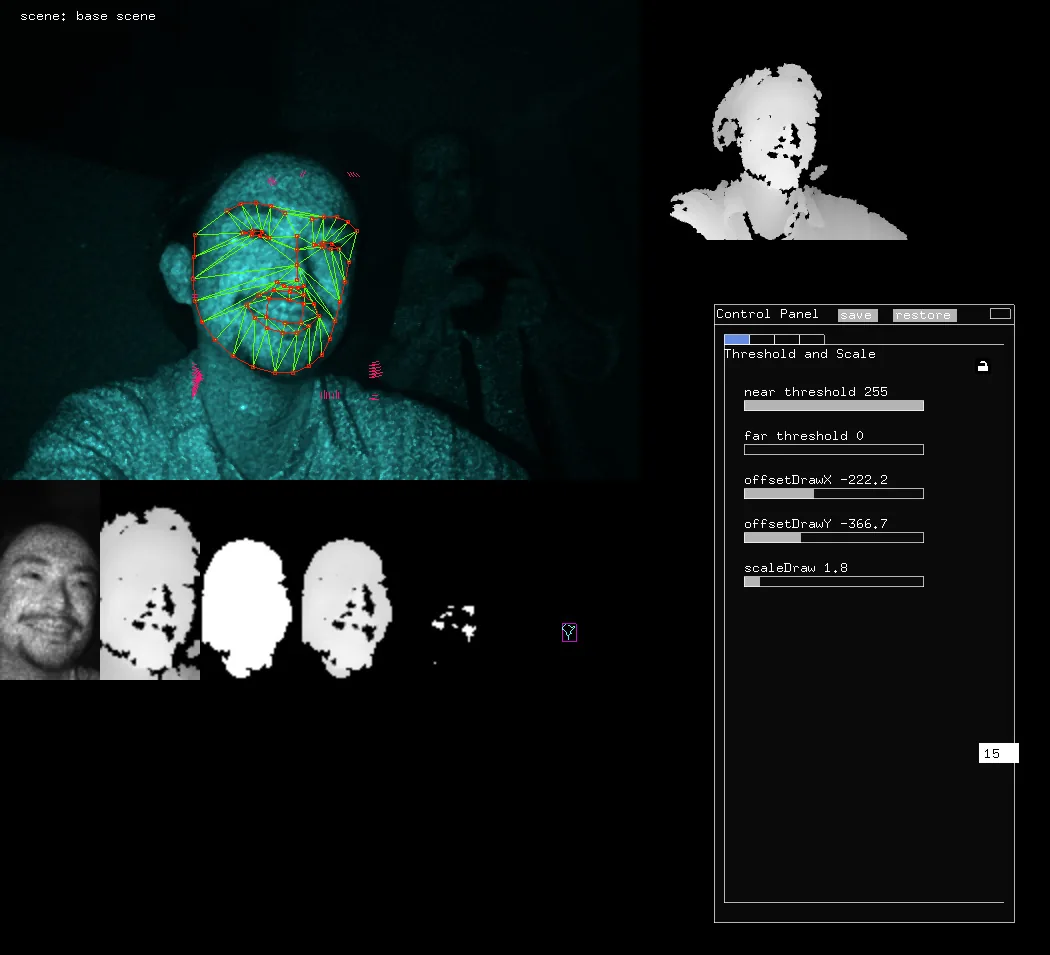The image size is (1050, 955).
Task: Click the thumbnail with scattered white specks
Action: pyautogui.click(x=455, y=624)
